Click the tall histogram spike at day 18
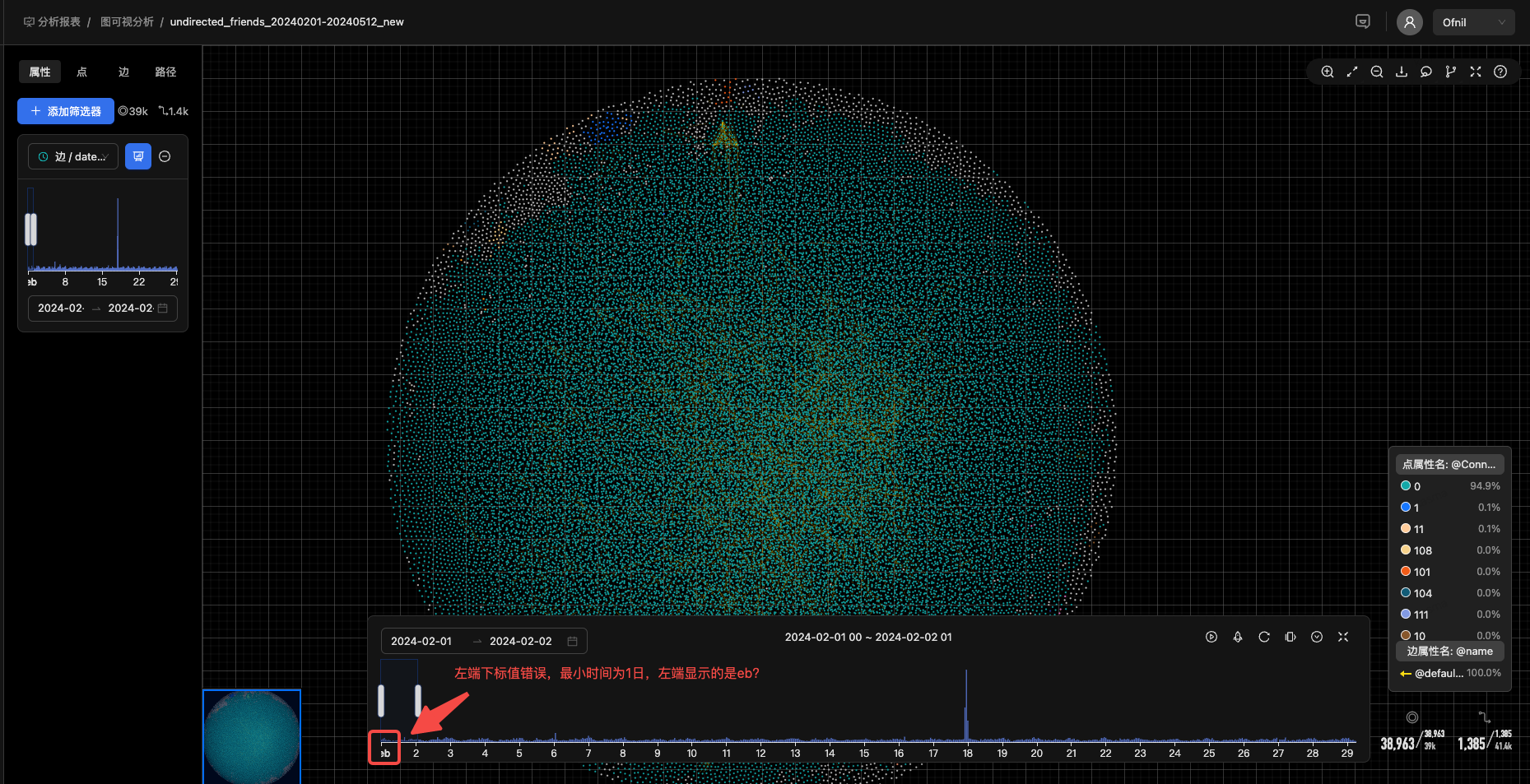 click(x=966, y=705)
